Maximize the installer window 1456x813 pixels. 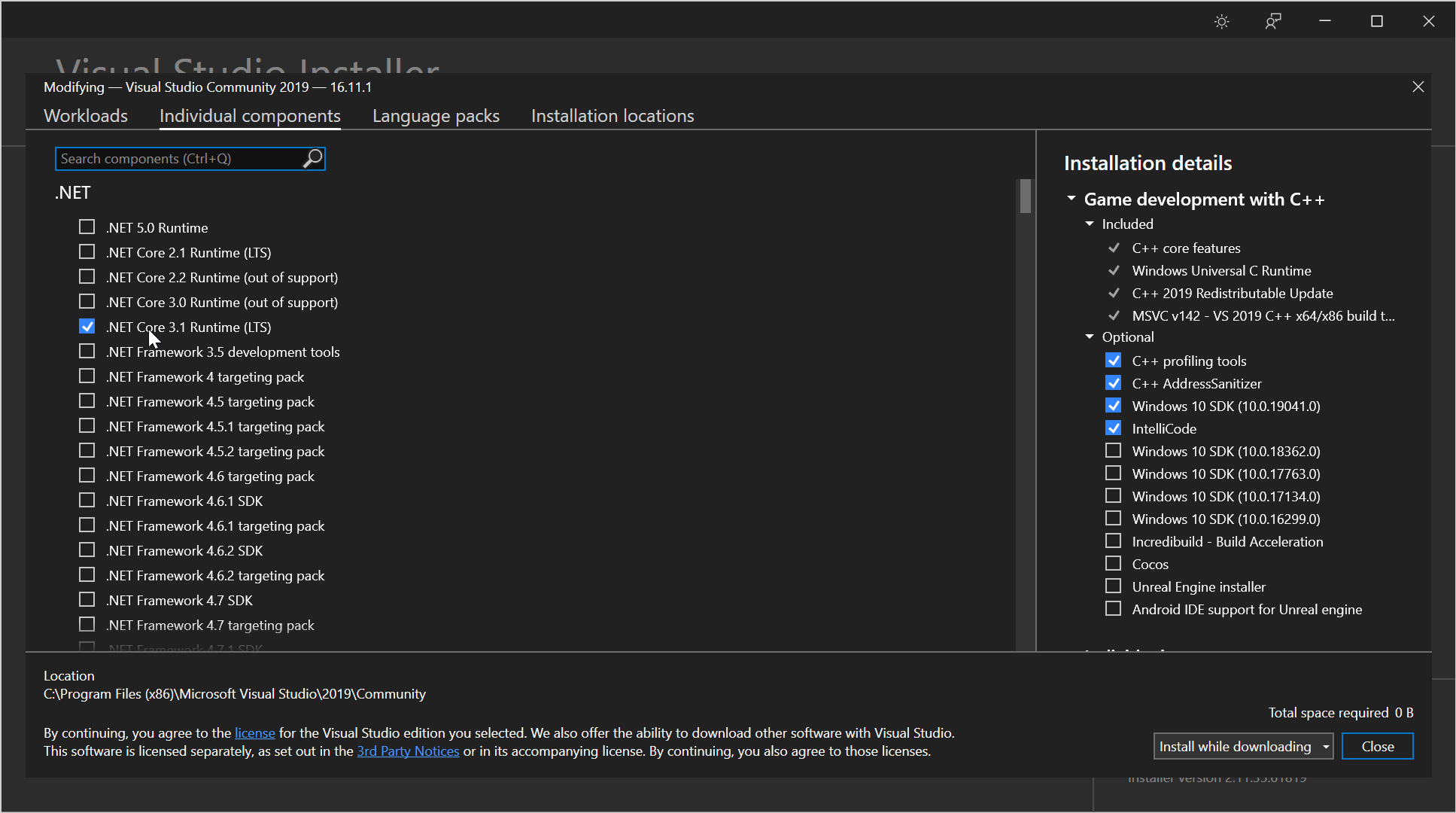1377,22
